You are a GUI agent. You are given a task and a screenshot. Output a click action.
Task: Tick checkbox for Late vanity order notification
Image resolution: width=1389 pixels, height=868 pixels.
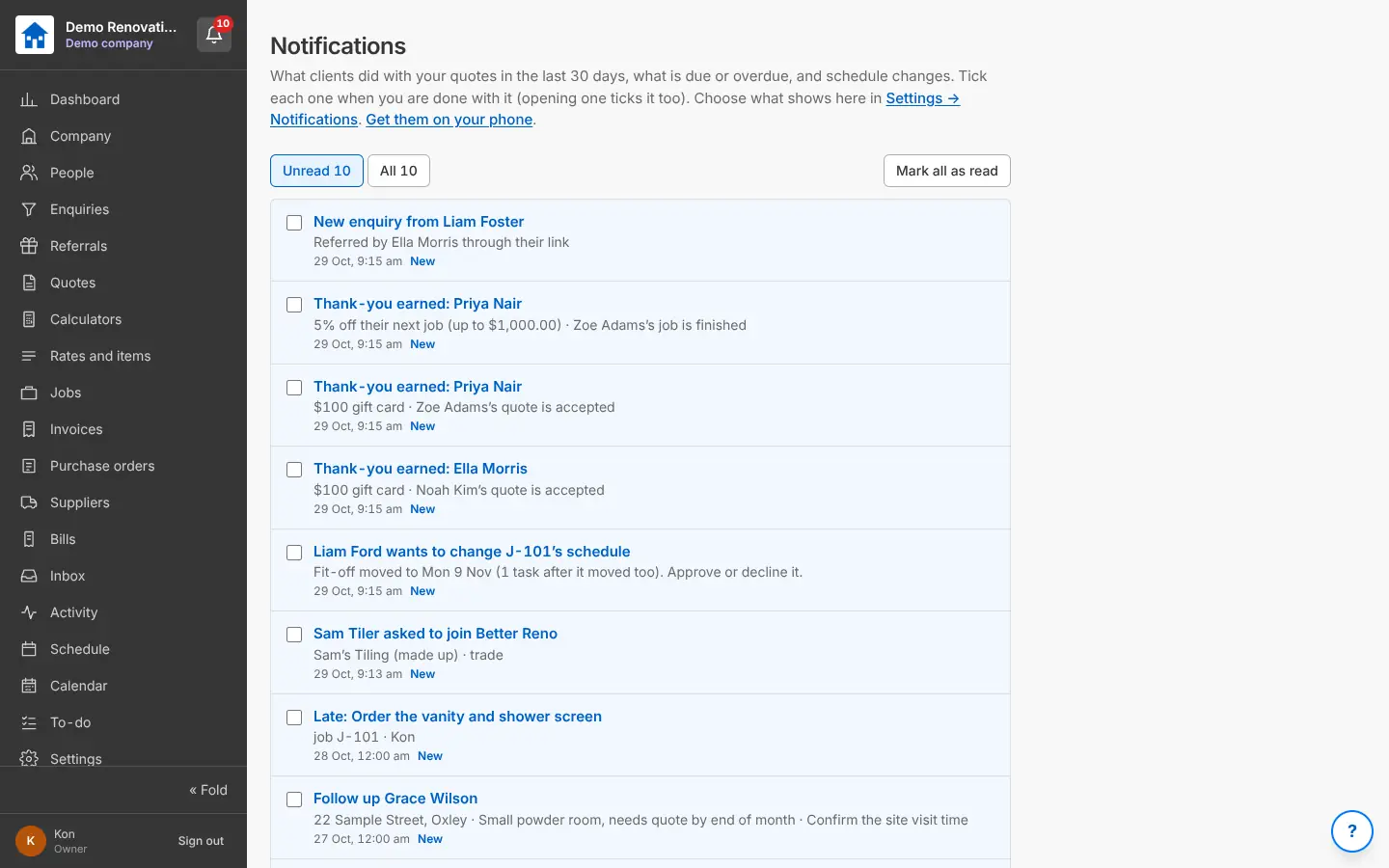tap(294, 718)
